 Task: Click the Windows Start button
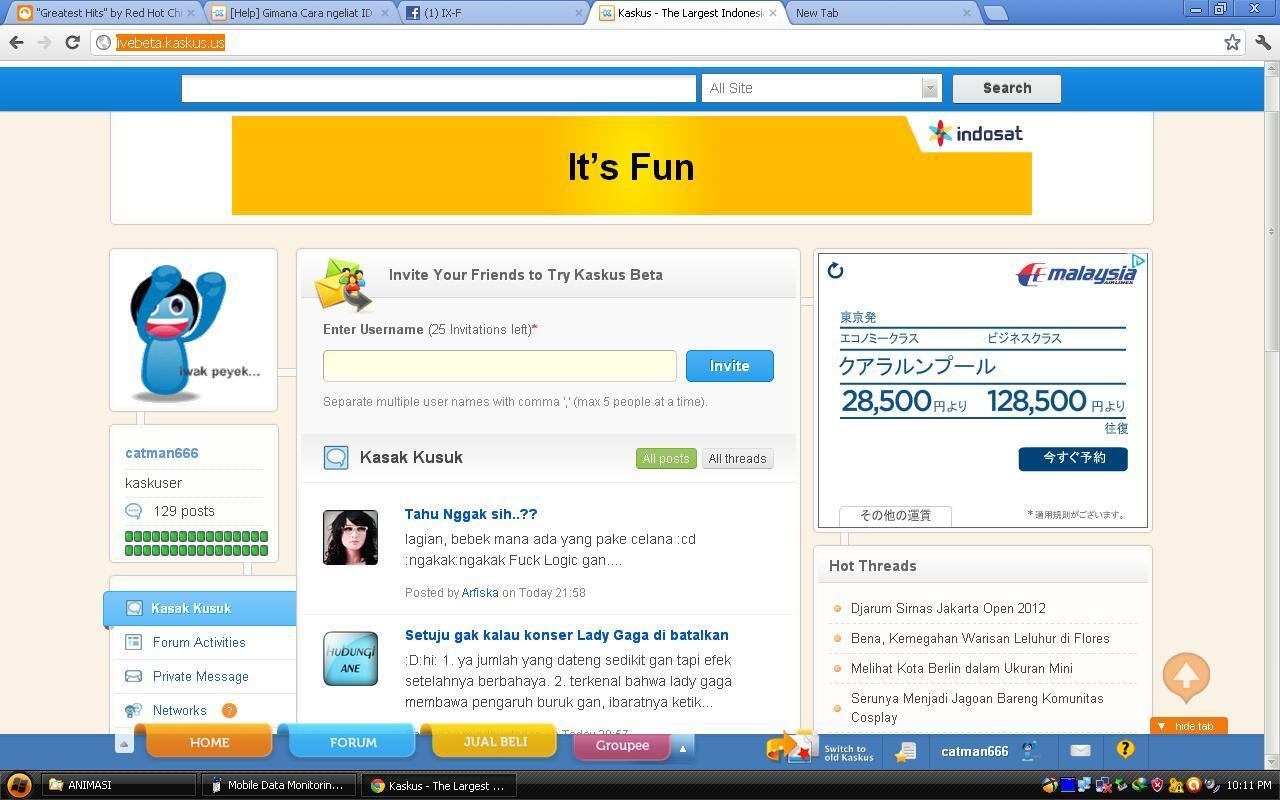tap(18, 785)
